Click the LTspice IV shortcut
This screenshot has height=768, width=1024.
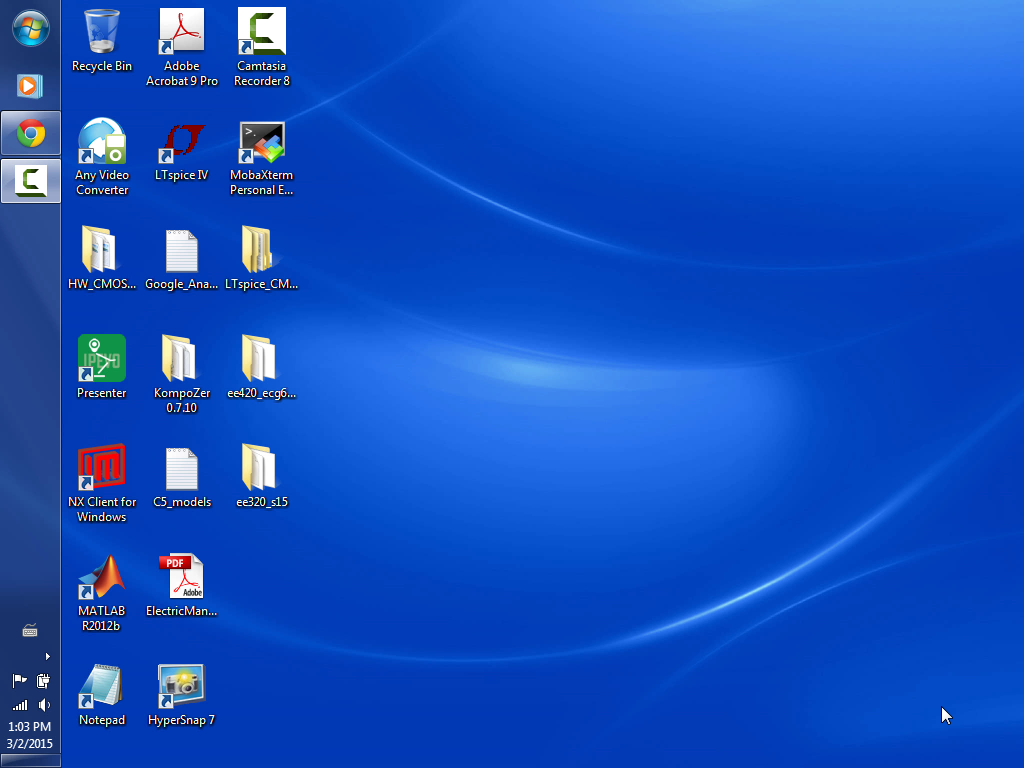pos(182,142)
